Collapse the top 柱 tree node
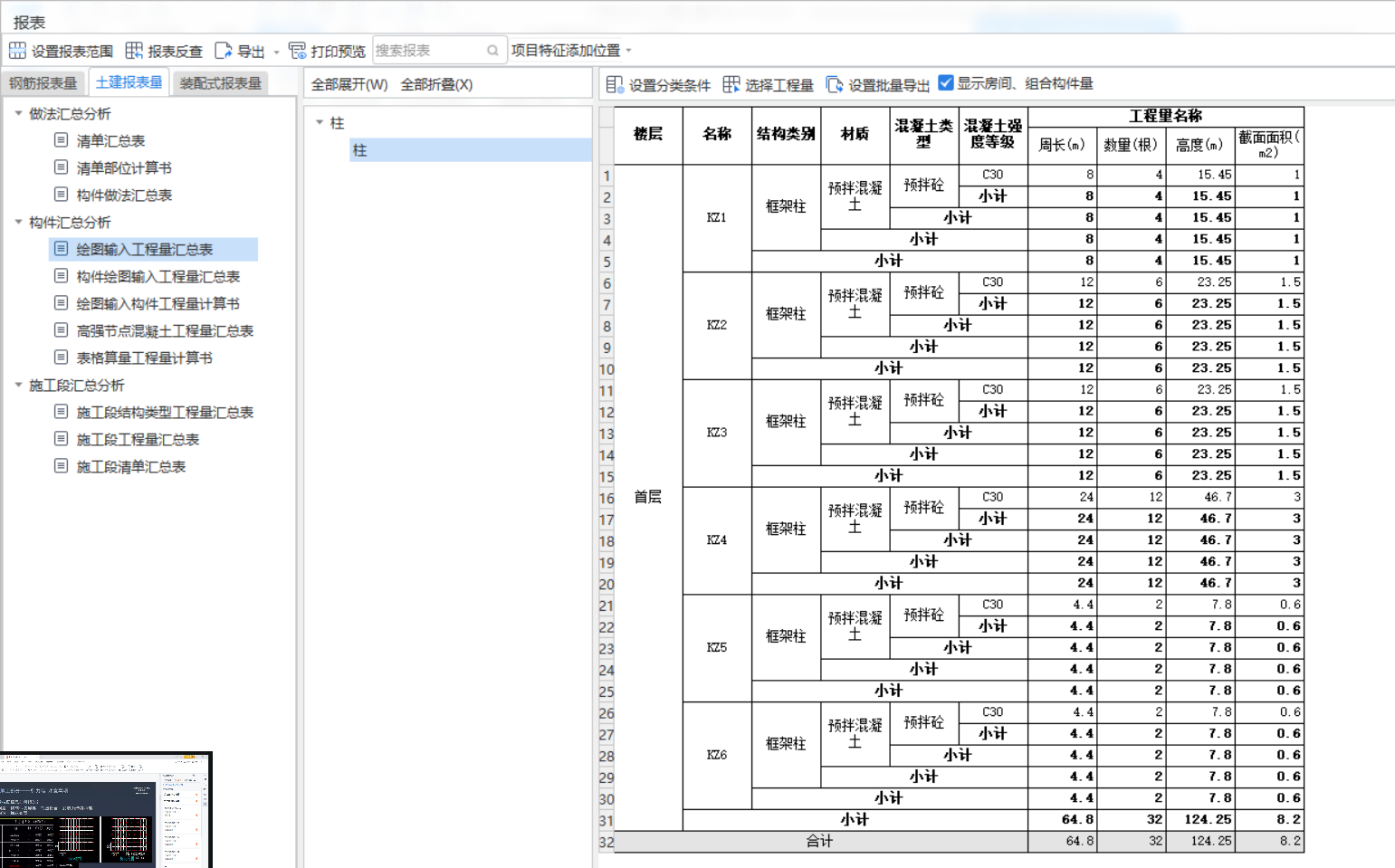This screenshot has width=1395, height=868. (320, 122)
